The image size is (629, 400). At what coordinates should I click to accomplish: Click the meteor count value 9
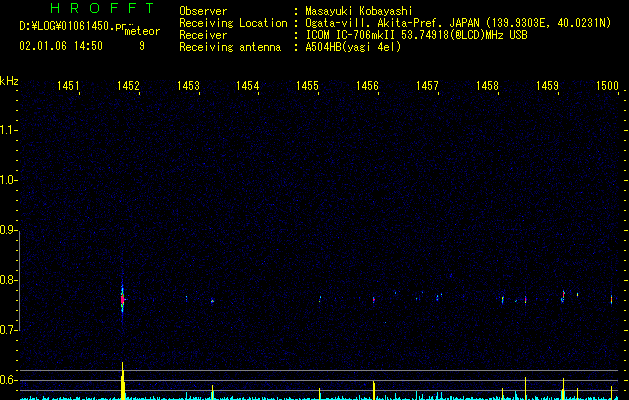(142, 46)
